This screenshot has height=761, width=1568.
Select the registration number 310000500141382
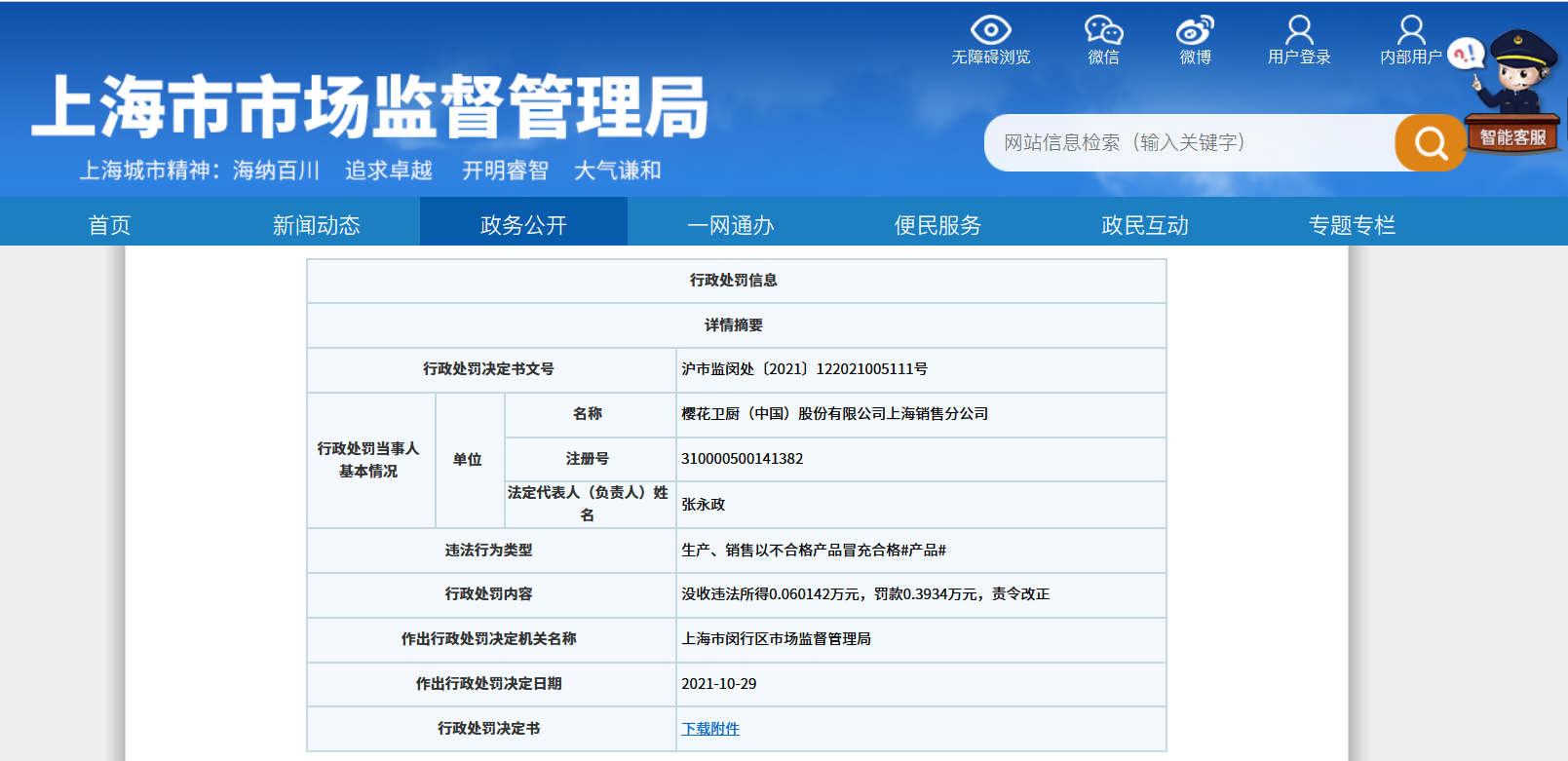[743, 459]
